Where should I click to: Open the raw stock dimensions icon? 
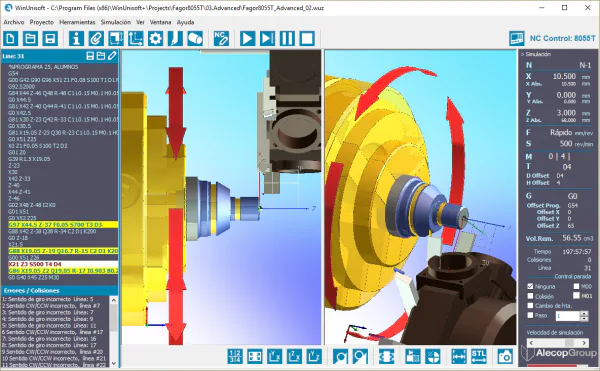(x=116, y=39)
